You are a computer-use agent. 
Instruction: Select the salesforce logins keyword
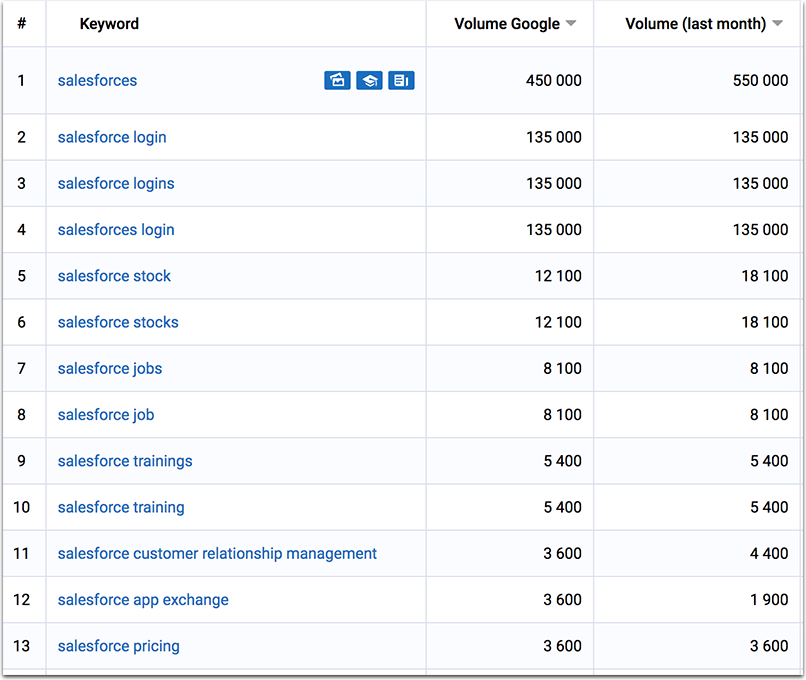(116, 183)
